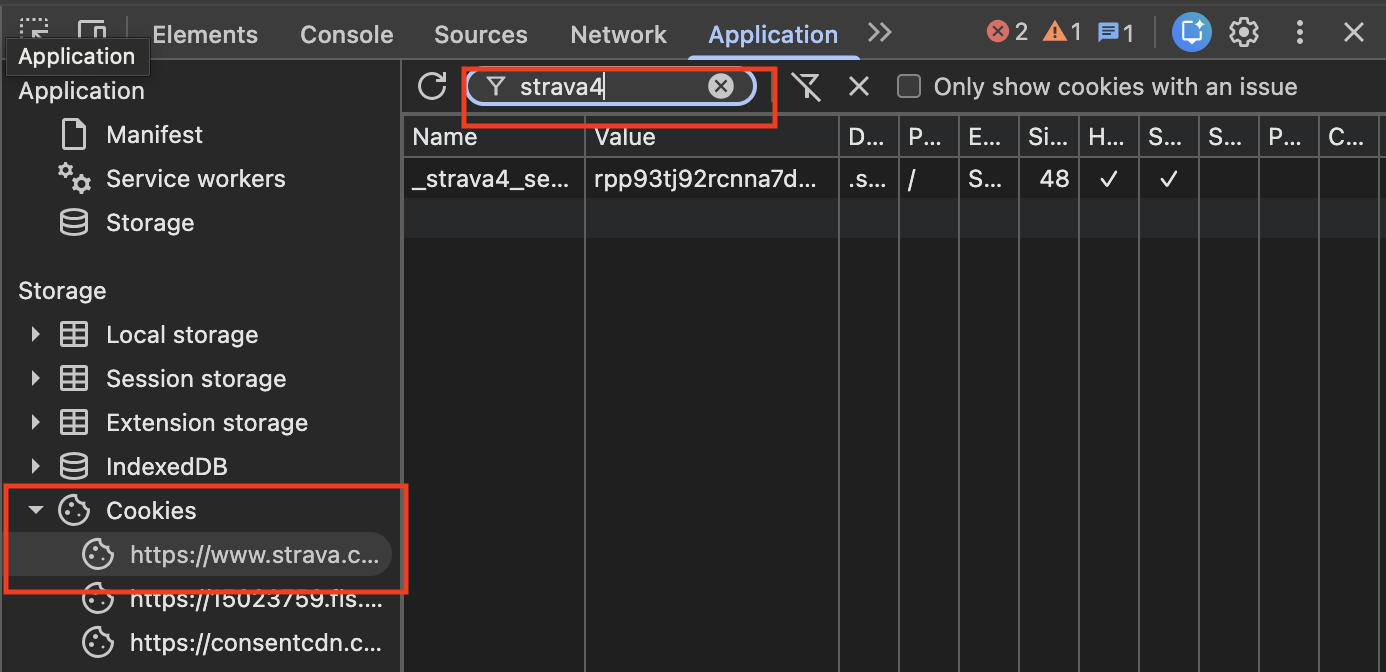1386x672 pixels.
Task: Open Service workers in the sidebar
Action: point(196,179)
